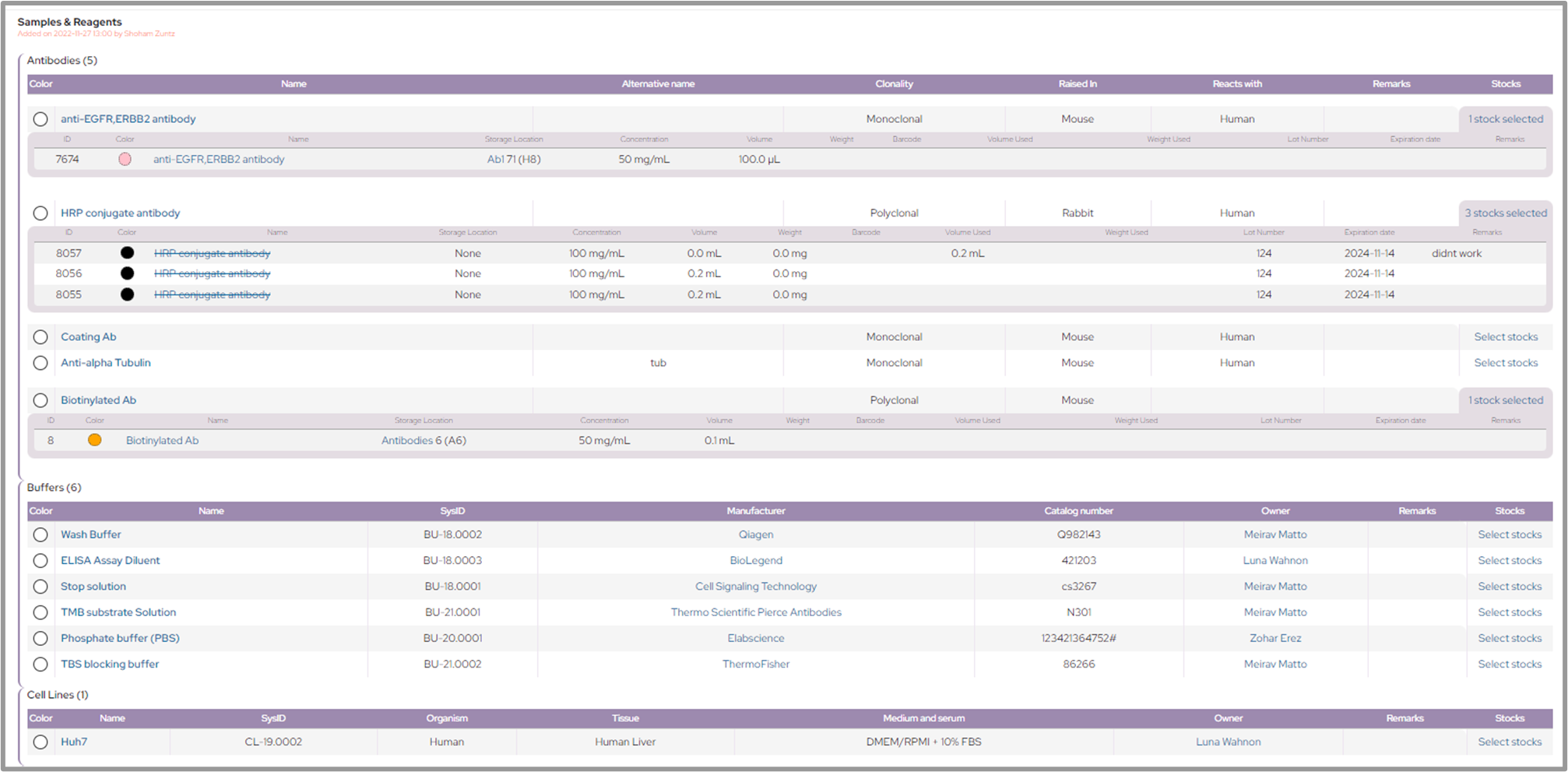The width and height of the screenshot is (1568, 772).
Task: Click the orange color dot of Biotinylated Ab stock
Action: pyautogui.click(x=94, y=440)
